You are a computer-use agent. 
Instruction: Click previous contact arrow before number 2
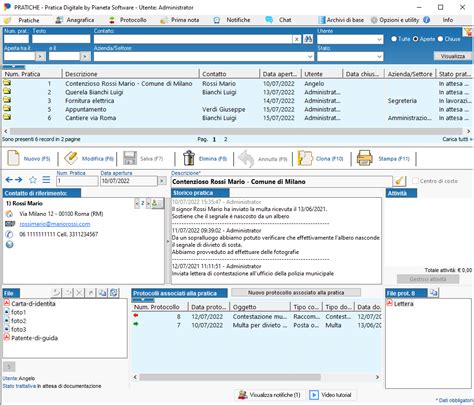point(137,203)
